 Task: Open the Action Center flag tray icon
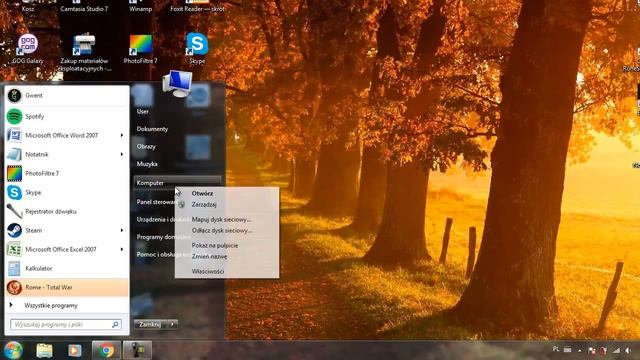[591, 350]
